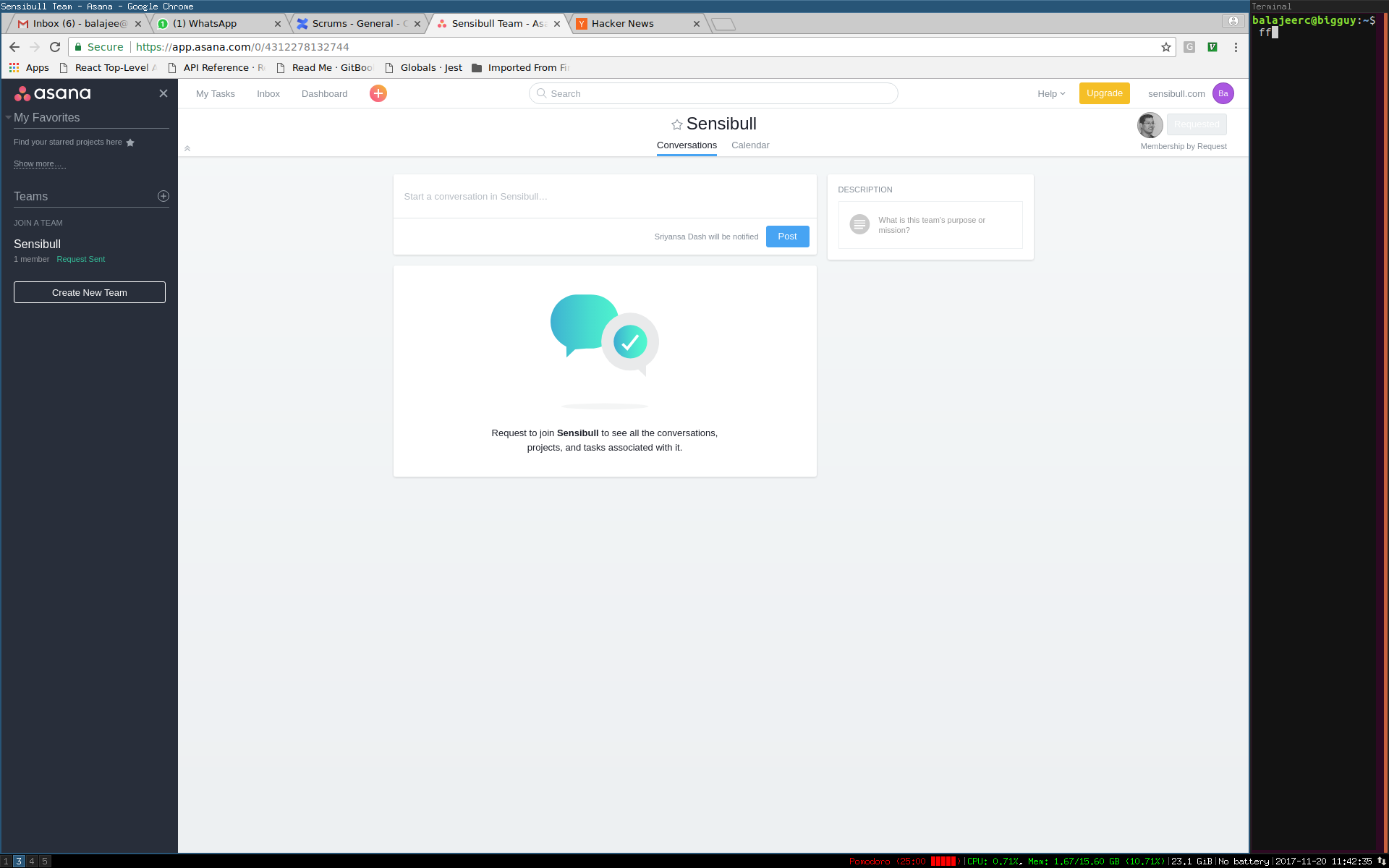Edit the team purpose description field
This screenshot has height=868, width=1389.
click(x=930, y=225)
